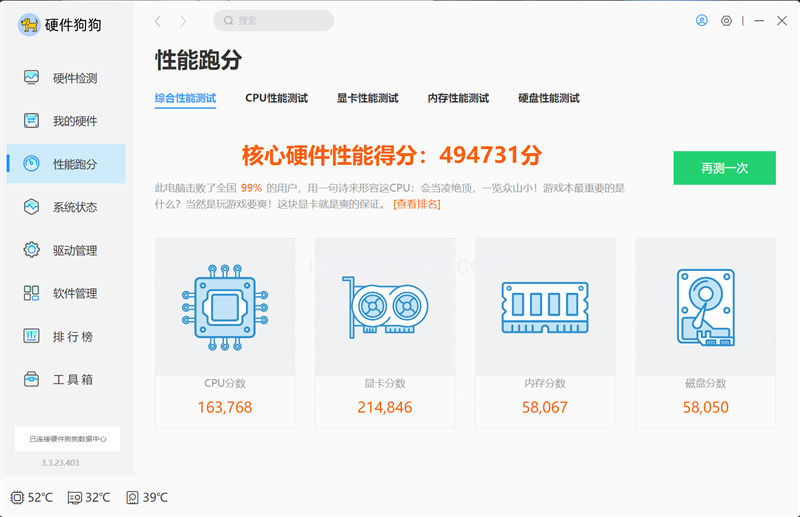The image size is (800, 517).
Task: Select the 硬盘性能测试 tab
Action: 549,98
